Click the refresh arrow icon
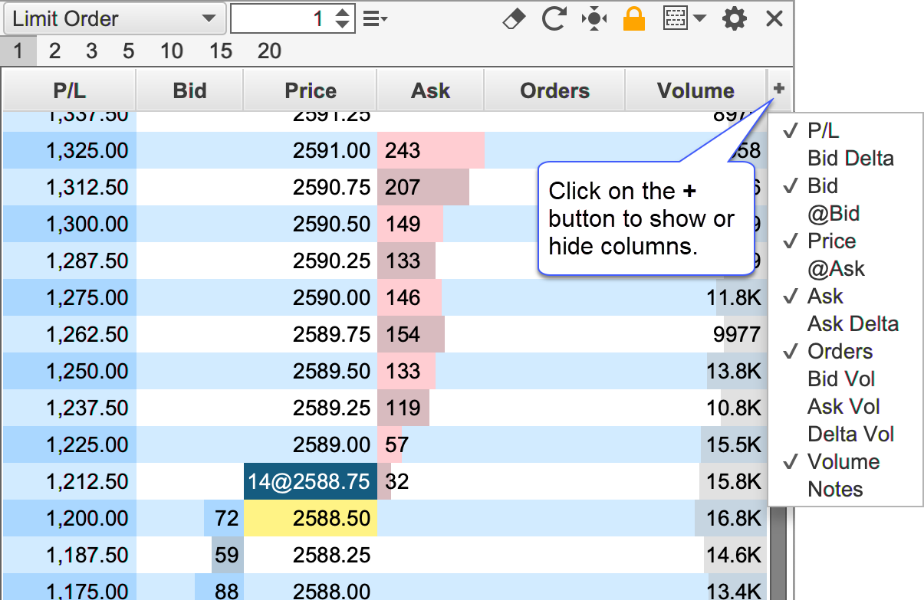The height and width of the screenshot is (600, 924). pyautogui.click(x=554, y=19)
